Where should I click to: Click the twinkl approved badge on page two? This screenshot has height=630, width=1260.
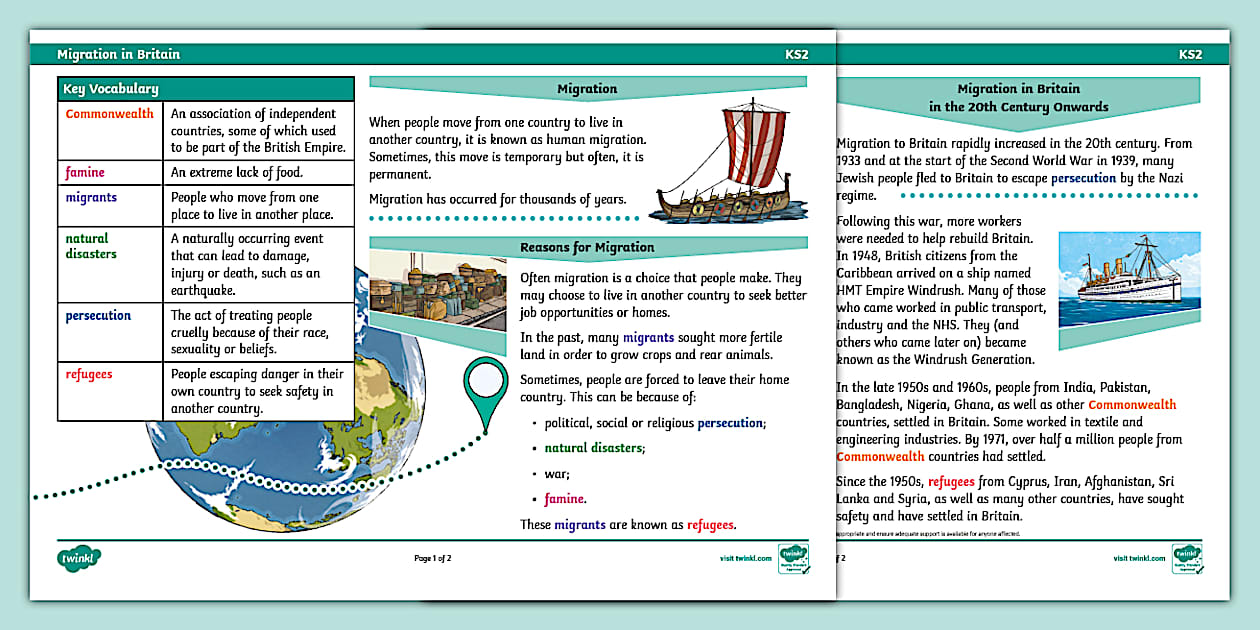pyautogui.click(x=1187, y=558)
